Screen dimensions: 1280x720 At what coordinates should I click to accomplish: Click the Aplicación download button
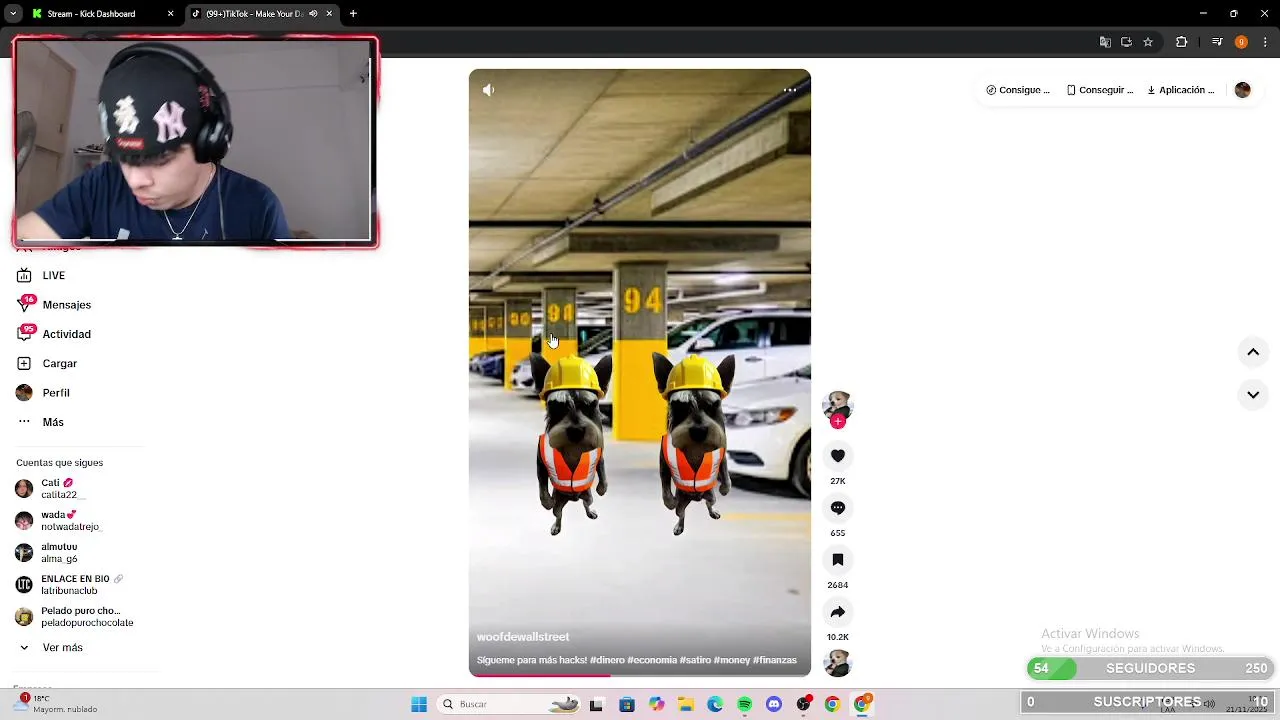click(1181, 90)
